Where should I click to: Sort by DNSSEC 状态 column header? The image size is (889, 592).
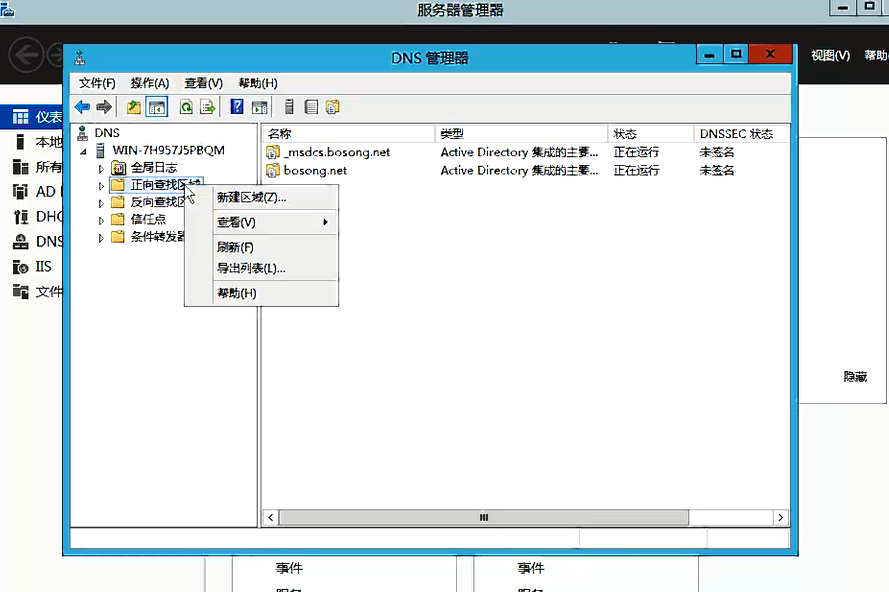coord(741,134)
